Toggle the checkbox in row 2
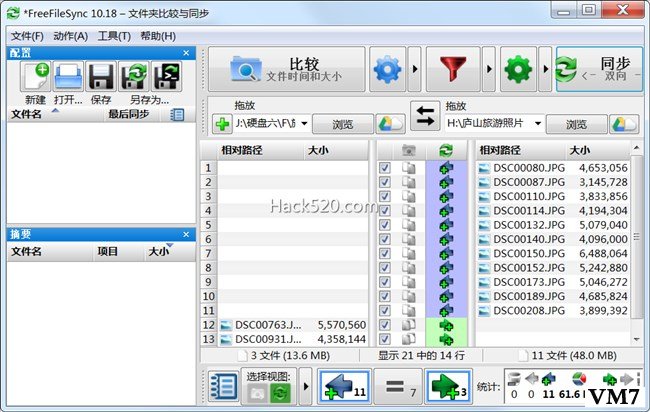650x412 pixels. coord(385,182)
